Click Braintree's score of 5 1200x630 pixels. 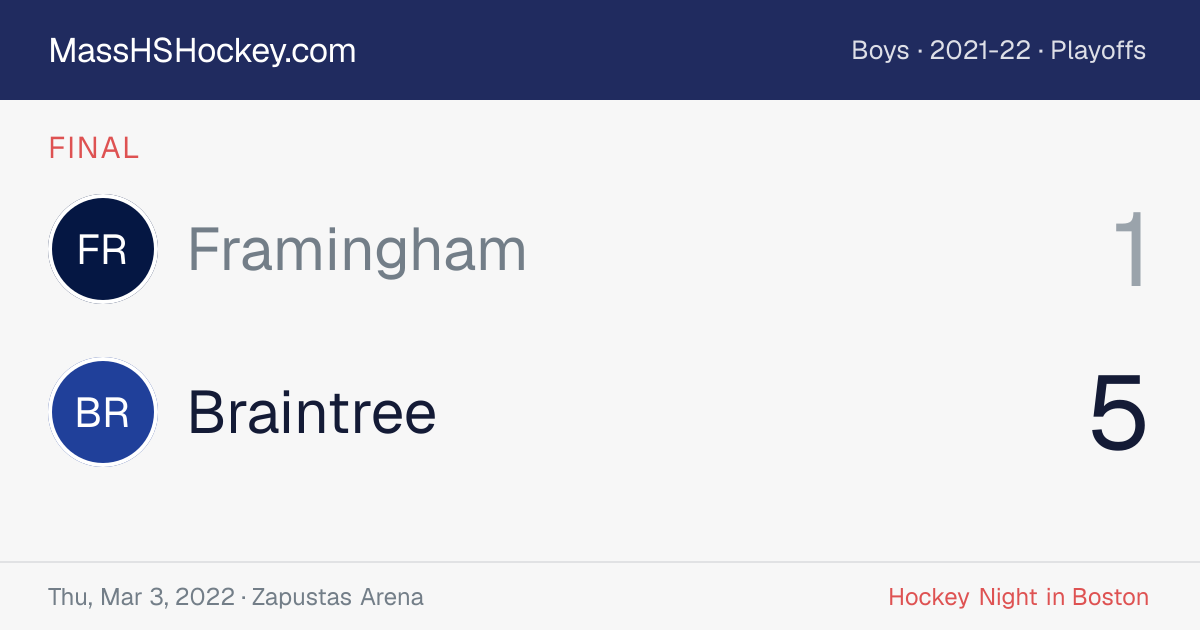click(x=1118, y=412)
